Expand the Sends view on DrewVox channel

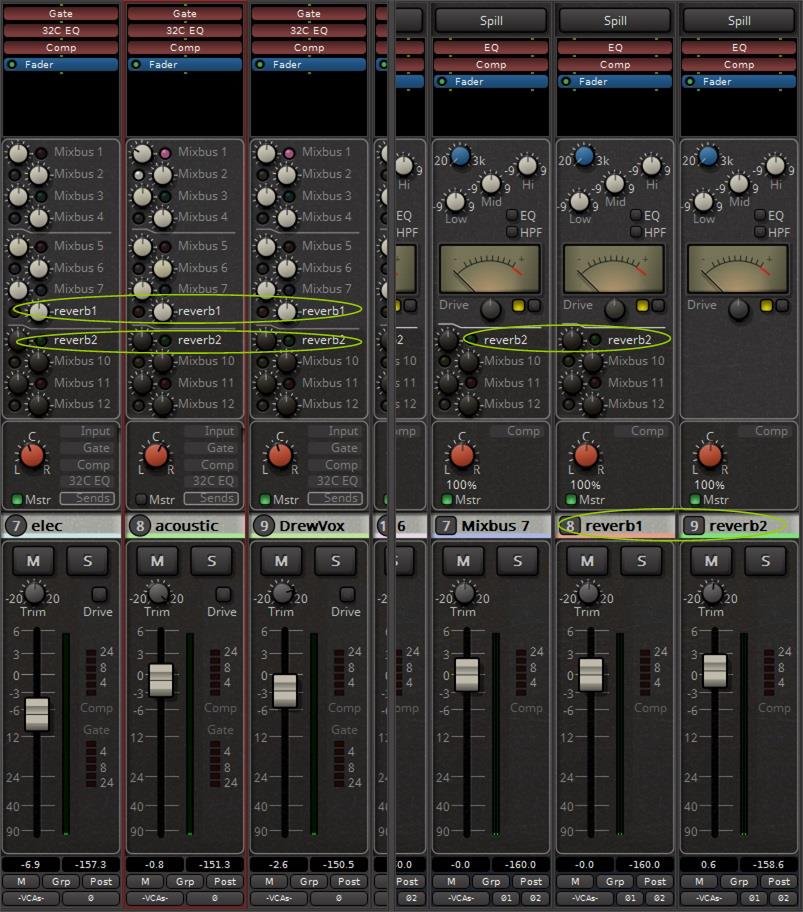coord(336,498)
